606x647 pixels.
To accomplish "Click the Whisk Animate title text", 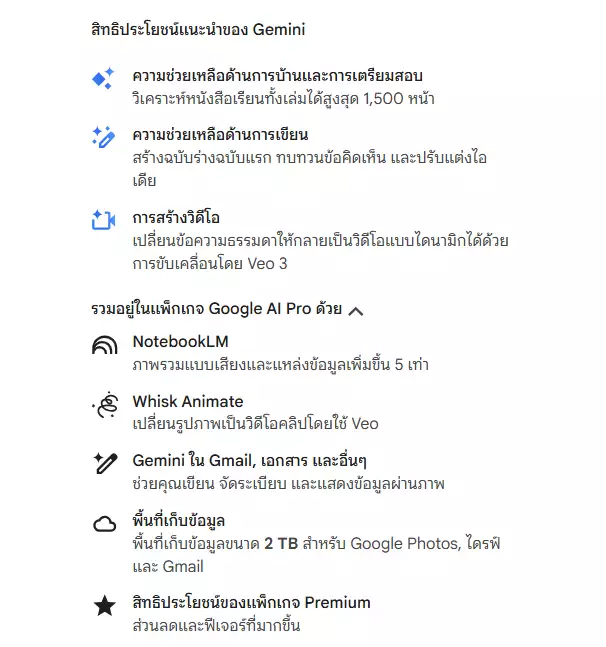I will (187, 402).
